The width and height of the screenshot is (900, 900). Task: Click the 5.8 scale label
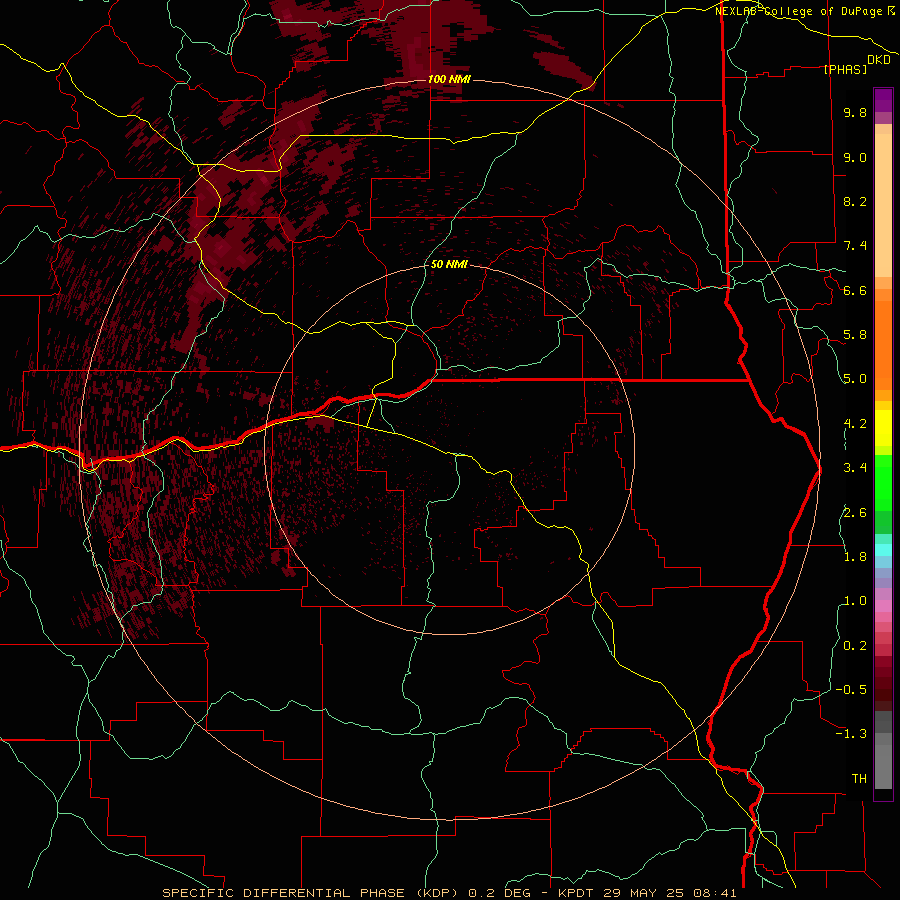[x=855, y=335]
